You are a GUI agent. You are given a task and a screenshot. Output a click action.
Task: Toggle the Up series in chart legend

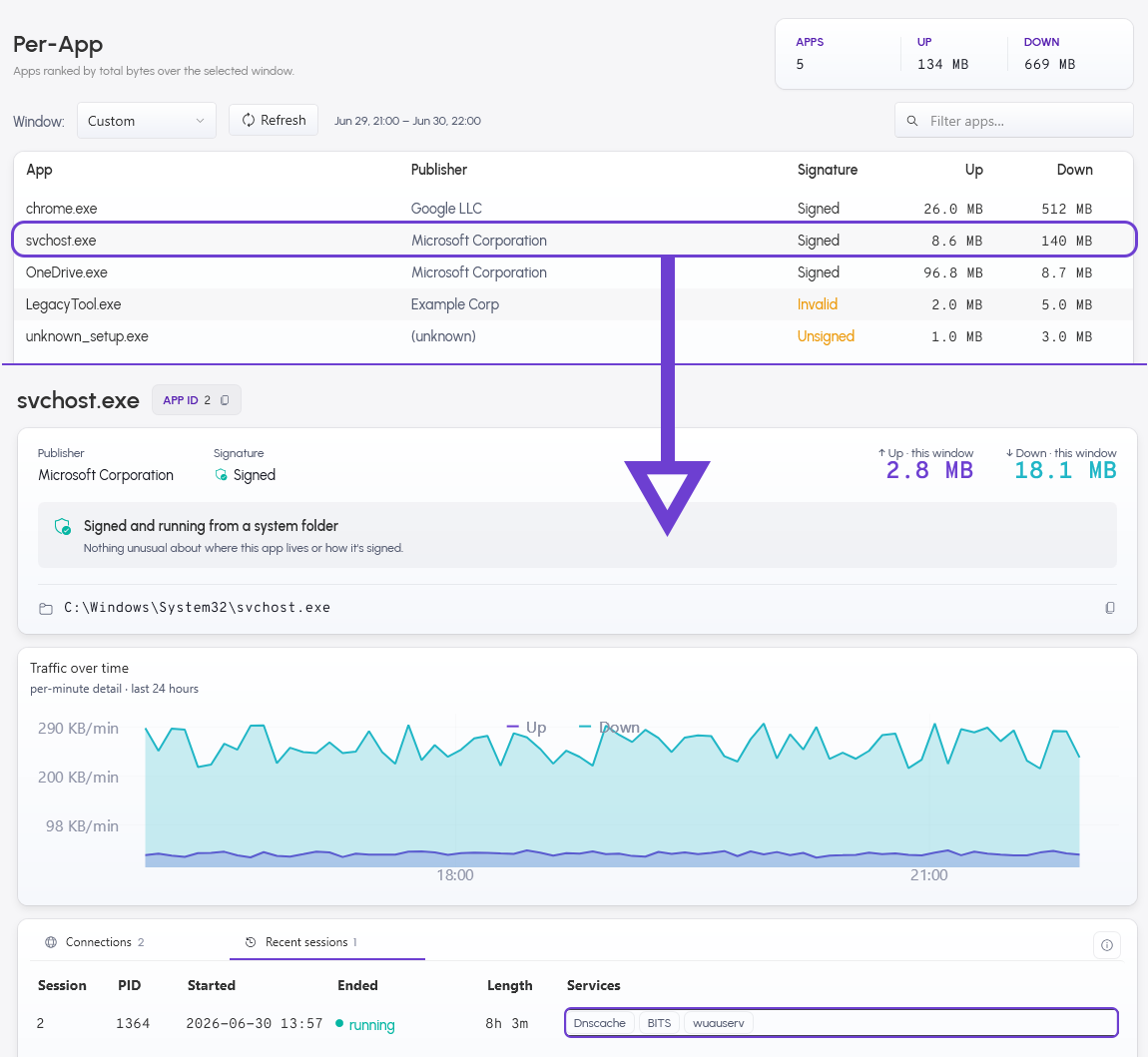[526, 727]
